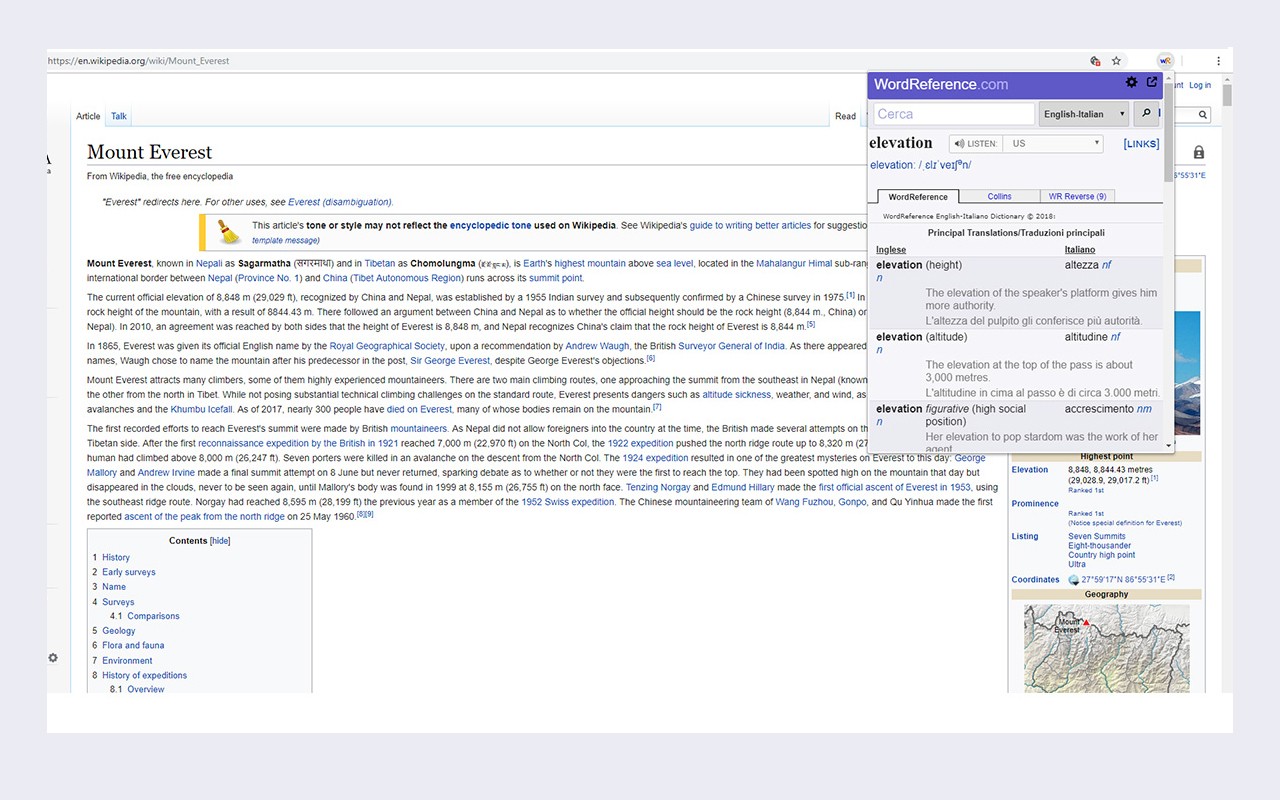1280x800 pixels.
Task: Open the Khumbu Icefall link
Action: coord(201,409)
